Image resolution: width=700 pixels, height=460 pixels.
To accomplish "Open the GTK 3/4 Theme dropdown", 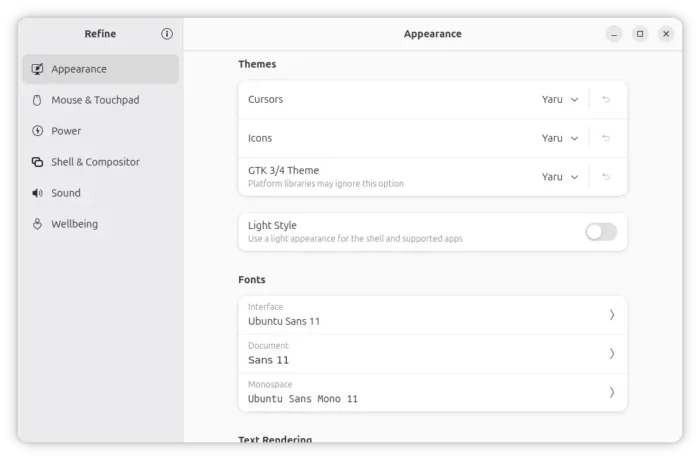I will click(560, 177).
